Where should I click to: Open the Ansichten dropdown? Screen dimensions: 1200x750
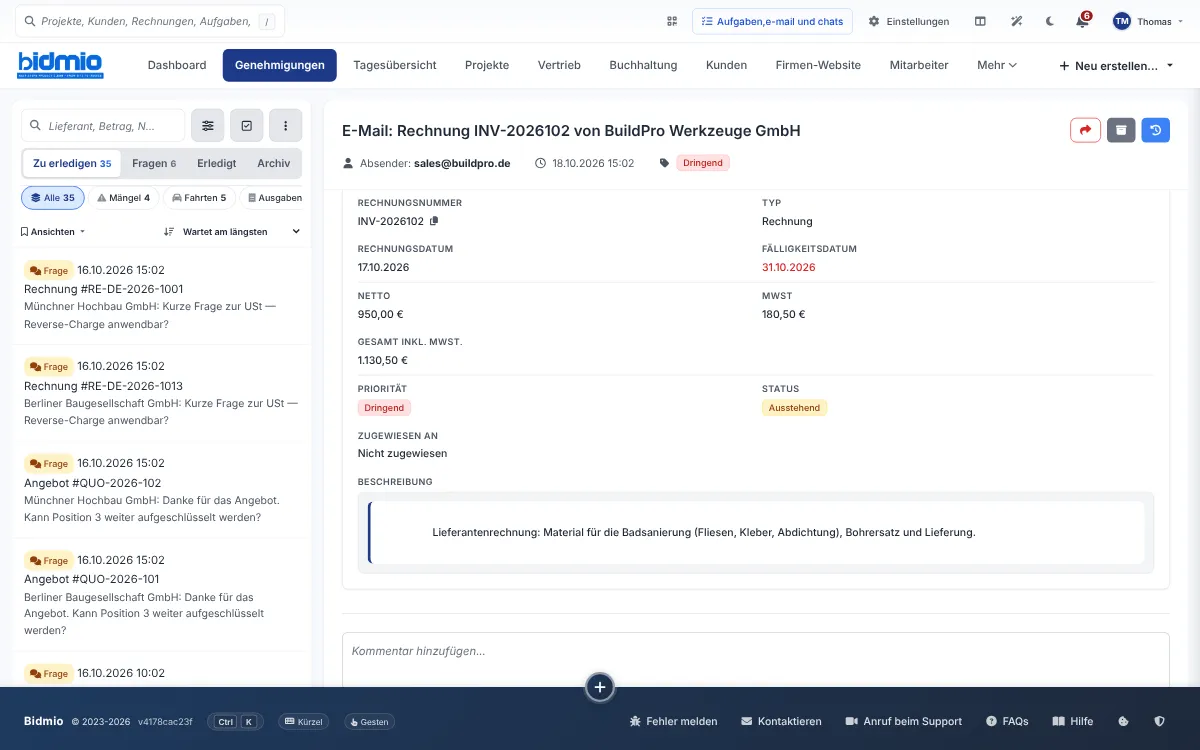point(53,231)
